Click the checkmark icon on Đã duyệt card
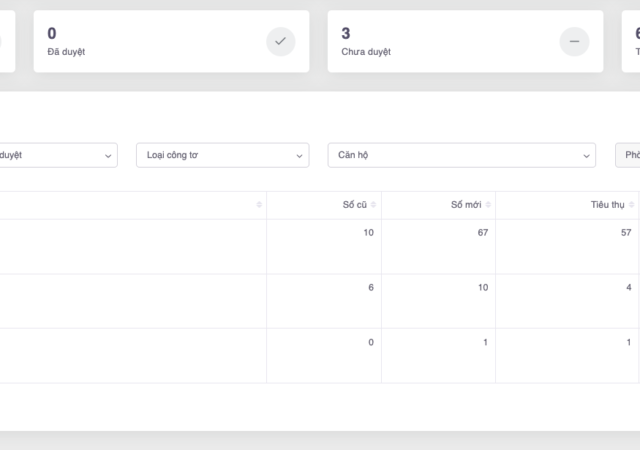 281,41
